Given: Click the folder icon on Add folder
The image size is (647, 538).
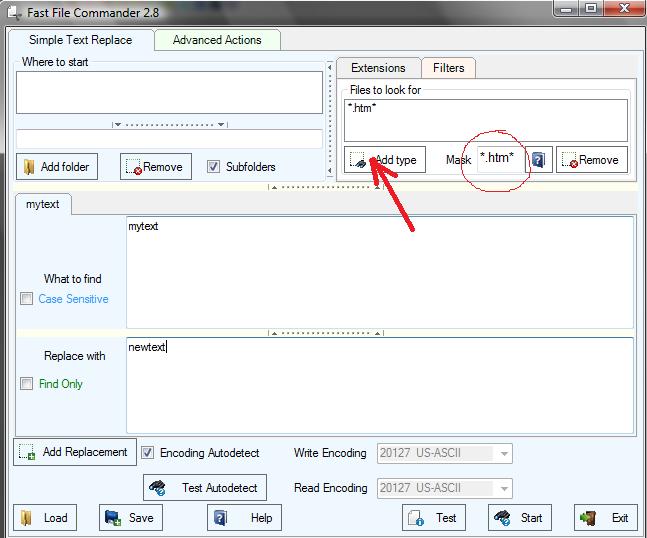Looking at the screenshot, I should coord(28,167).
